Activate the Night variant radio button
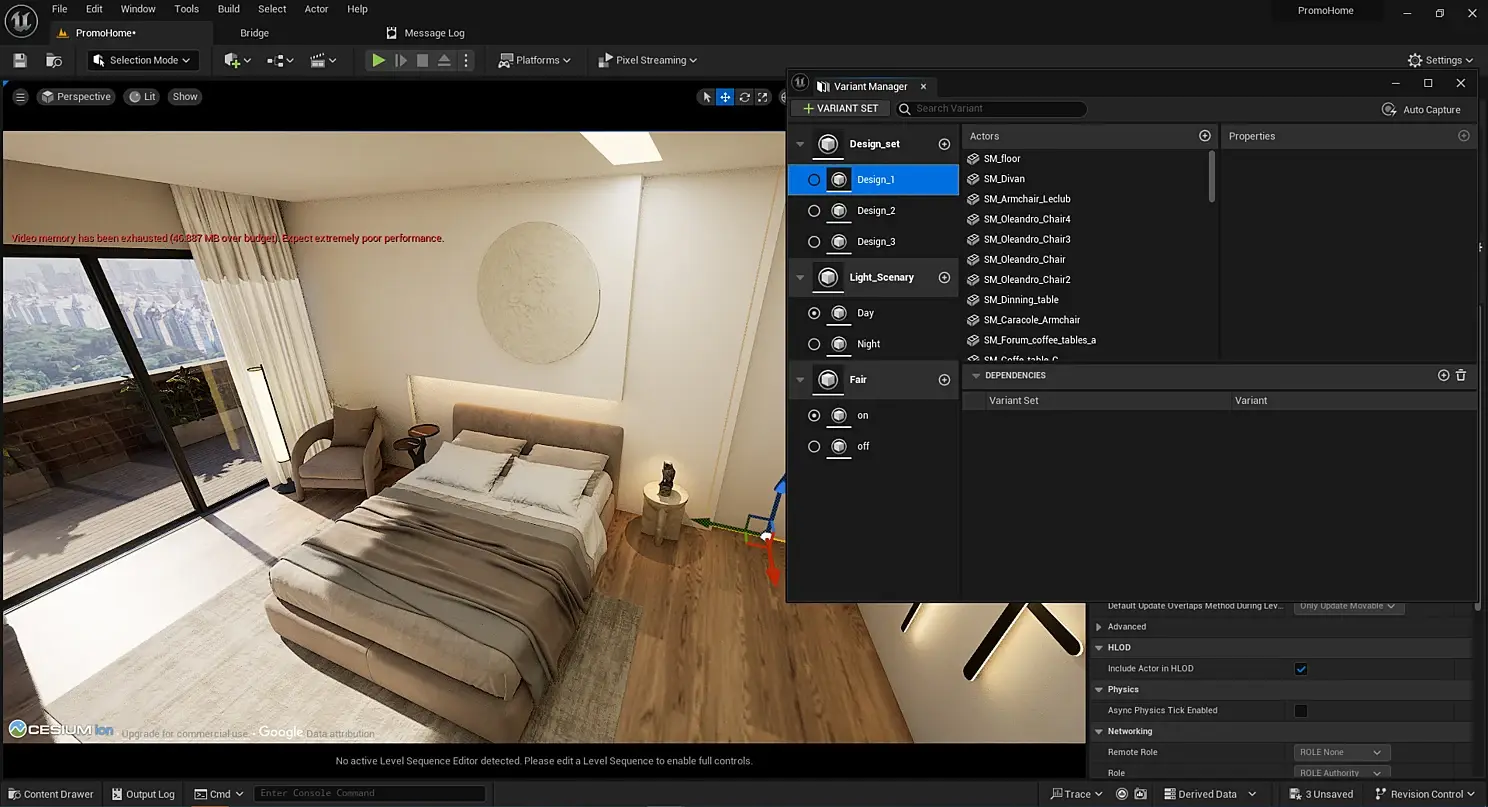The height and width of the screenshot is (807, 1488). pos(814,344)
